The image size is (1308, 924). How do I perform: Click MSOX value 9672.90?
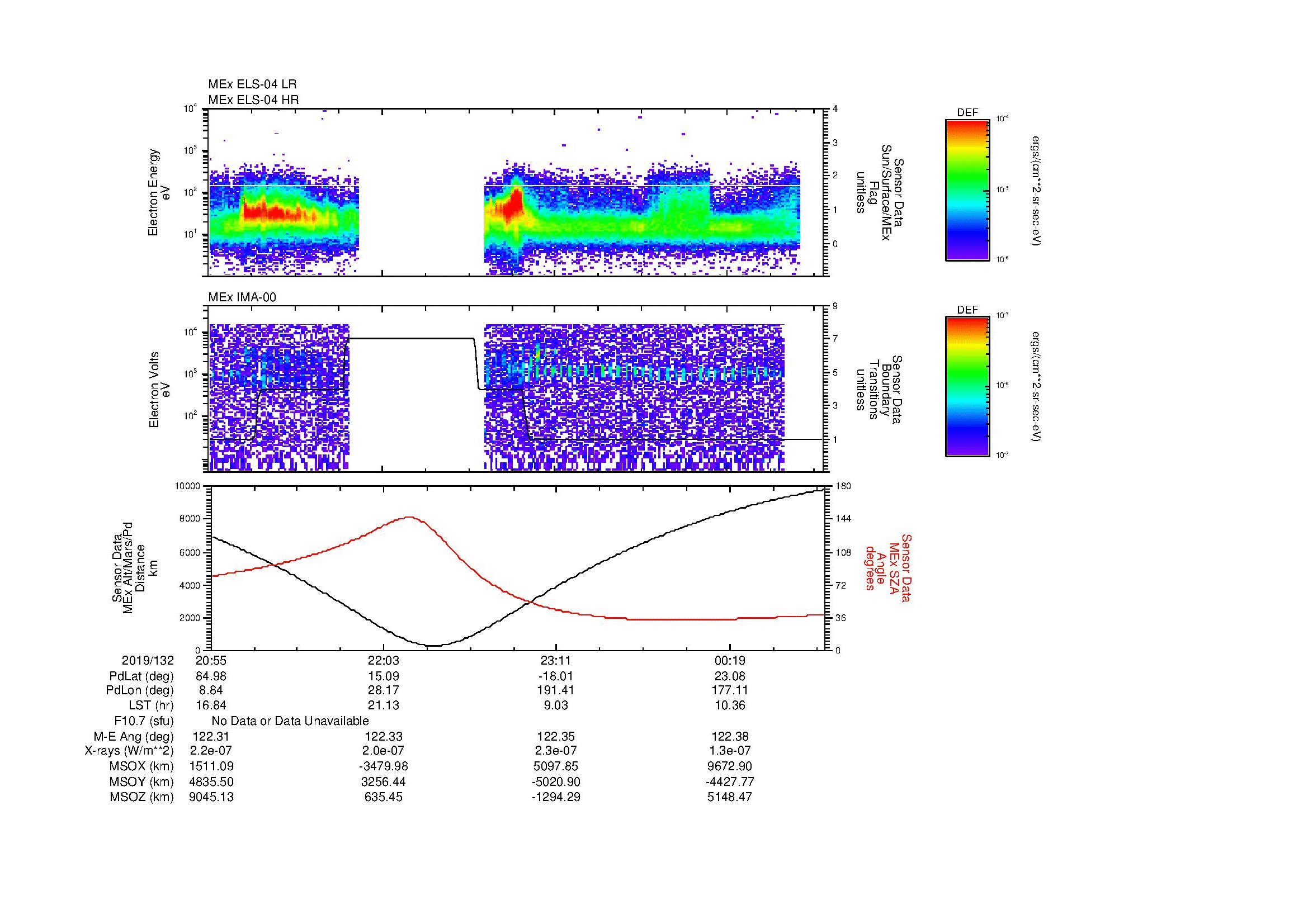point(730,766)
